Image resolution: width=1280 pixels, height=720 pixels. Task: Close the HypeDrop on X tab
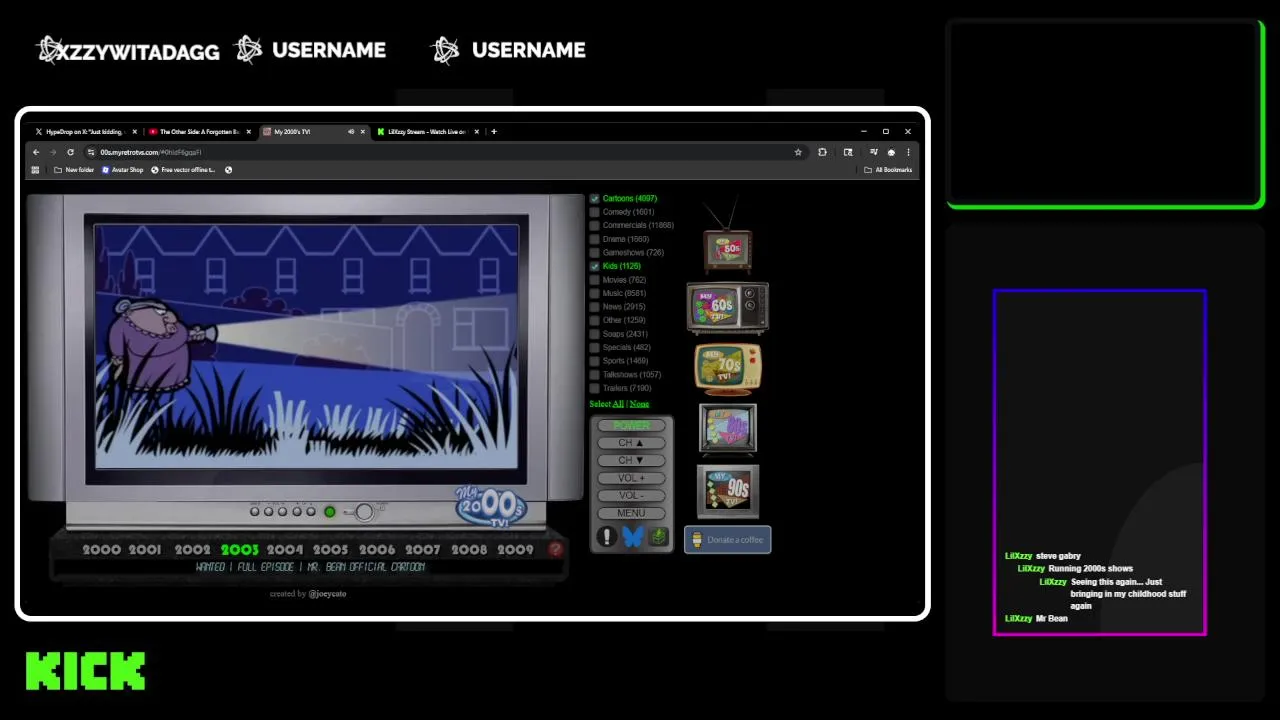point(137,132)
